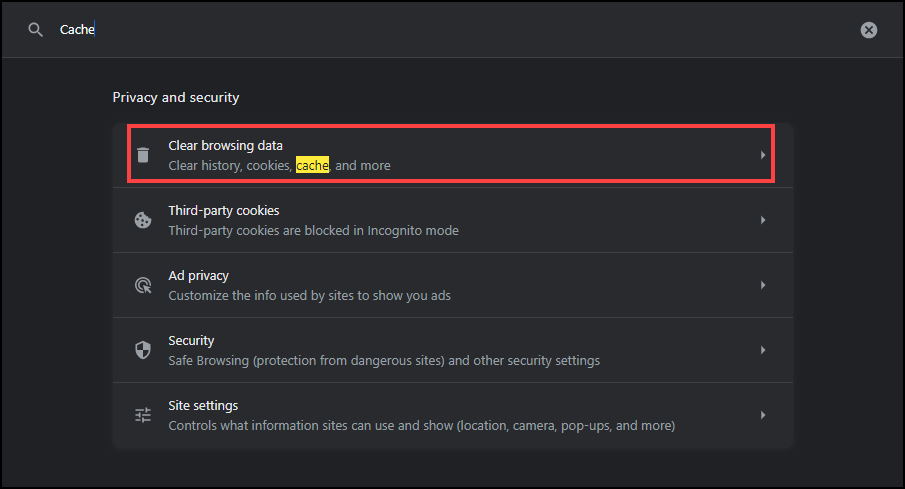
Task: Click the cookie icon beside Third-party cookies
Action: 143,220
